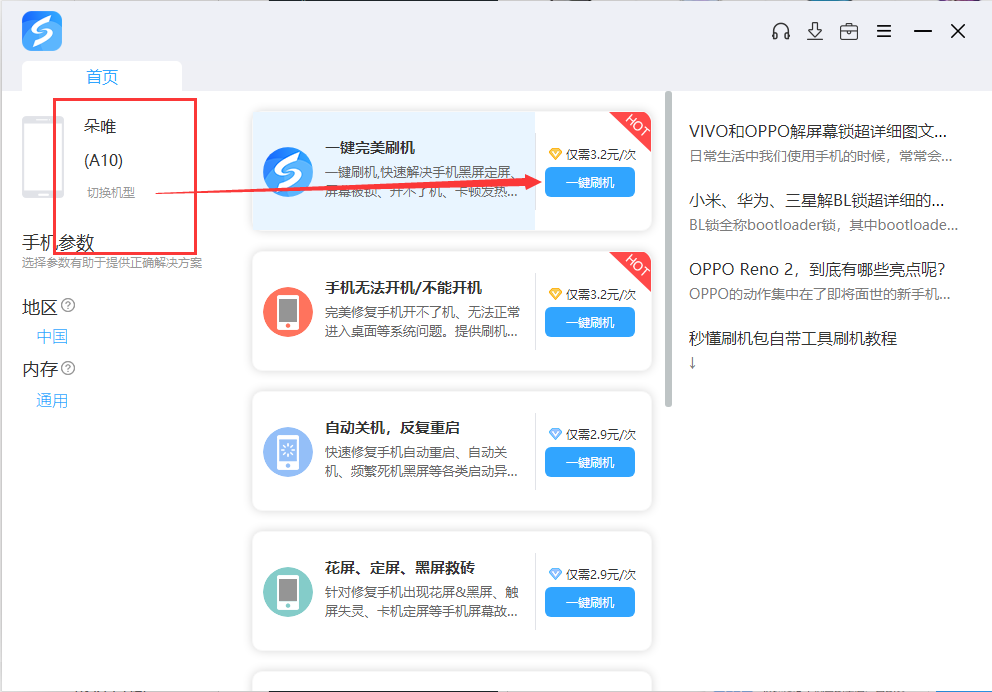992x692 pixels.
Task: Click 仅需3.2元/次 price on 一键完美刷机
Action: [x=601, y=154]
